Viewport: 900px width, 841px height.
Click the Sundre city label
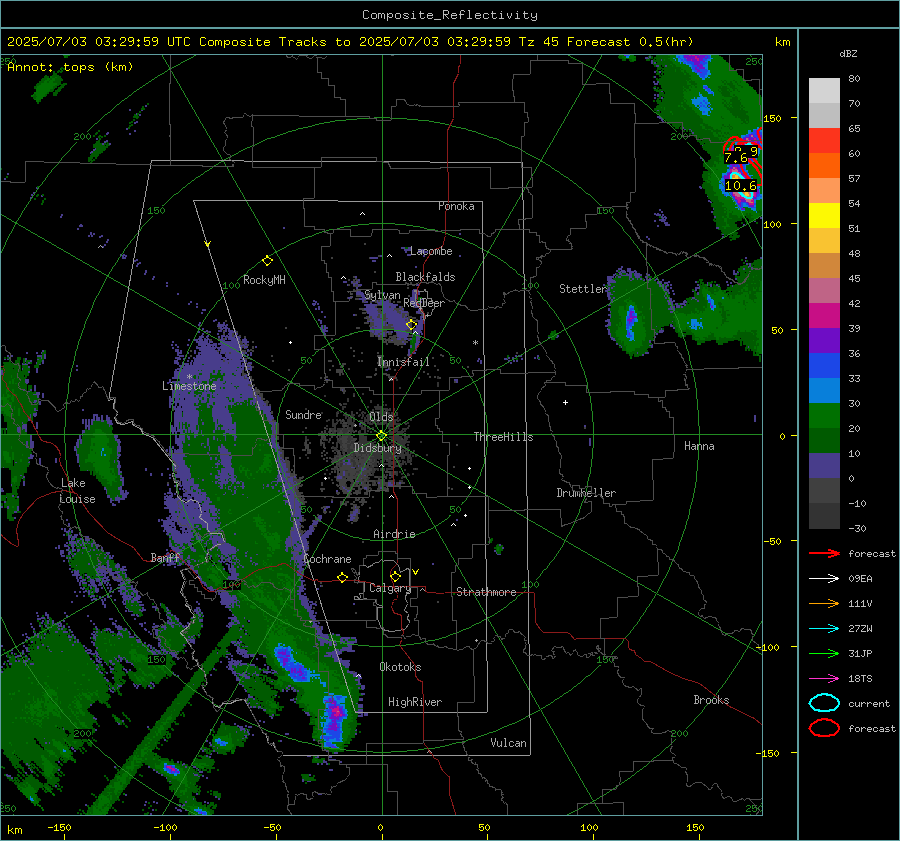304,414
